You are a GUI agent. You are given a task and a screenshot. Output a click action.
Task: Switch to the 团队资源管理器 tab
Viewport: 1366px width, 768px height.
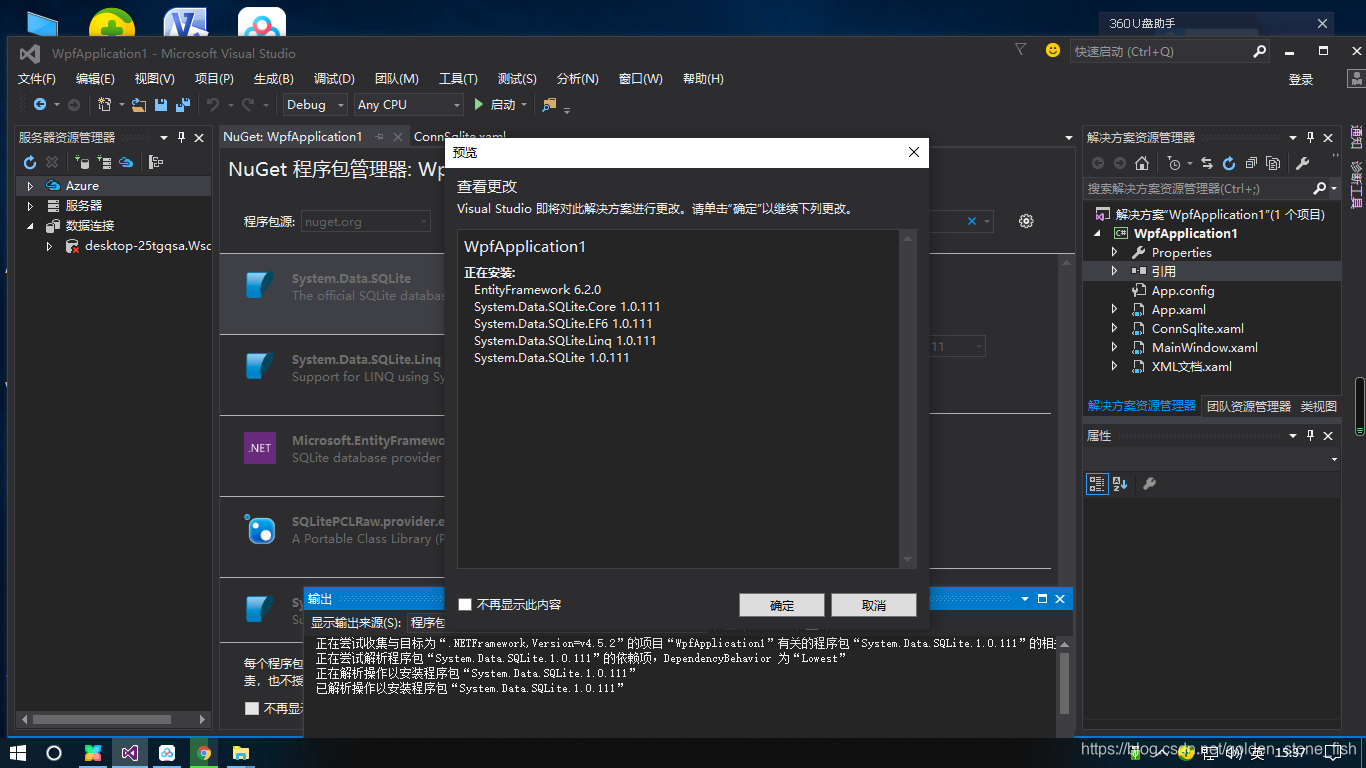pos(1249,406)
